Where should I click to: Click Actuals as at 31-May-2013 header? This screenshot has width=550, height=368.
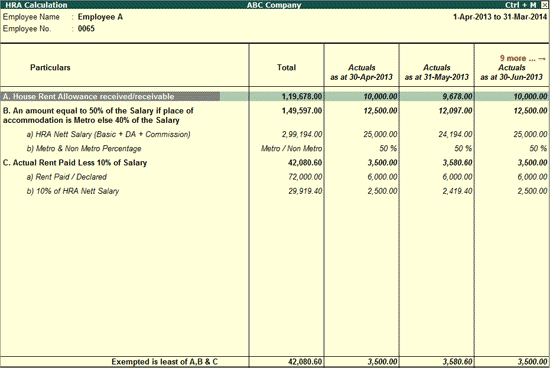pyautogui.click(x=437, y=72)
